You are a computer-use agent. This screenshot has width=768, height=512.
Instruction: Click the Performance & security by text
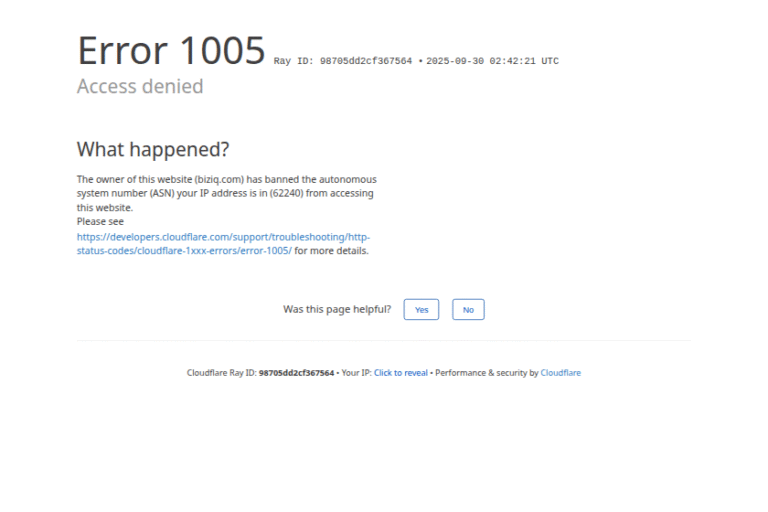pyautogui.click(x=486, y=373)
